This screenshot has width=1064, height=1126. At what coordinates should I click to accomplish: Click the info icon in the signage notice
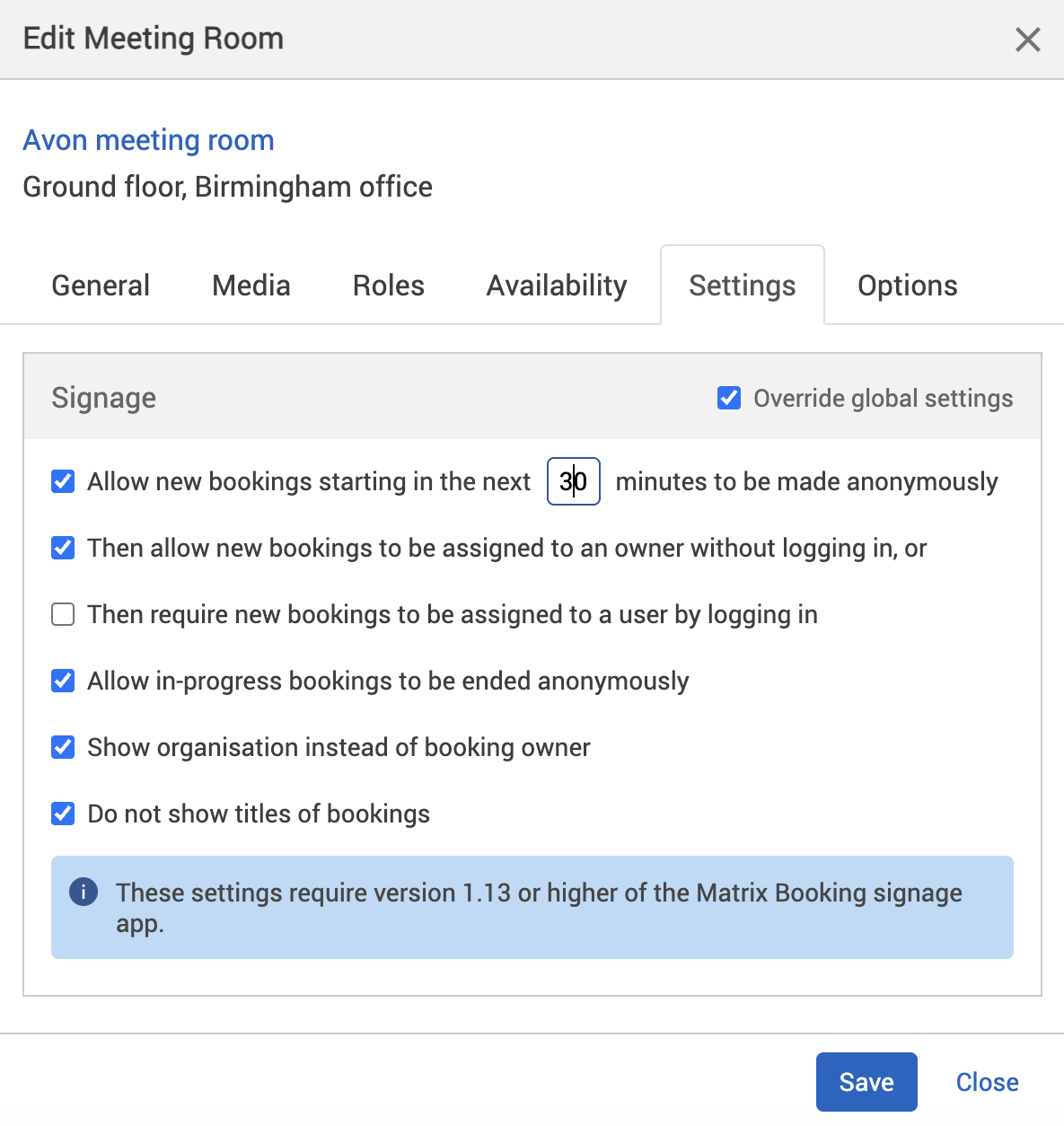[x=83, y=892]
